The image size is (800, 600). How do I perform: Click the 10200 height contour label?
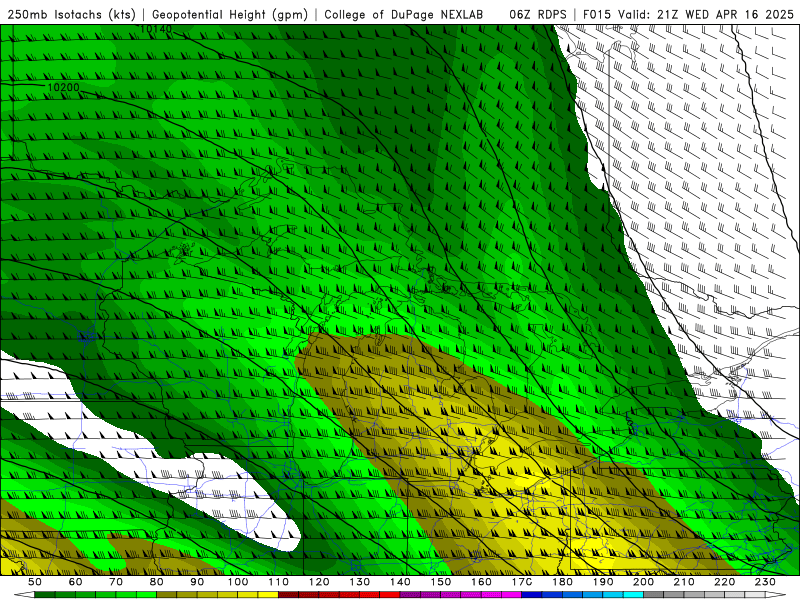[x=64, y=88]
